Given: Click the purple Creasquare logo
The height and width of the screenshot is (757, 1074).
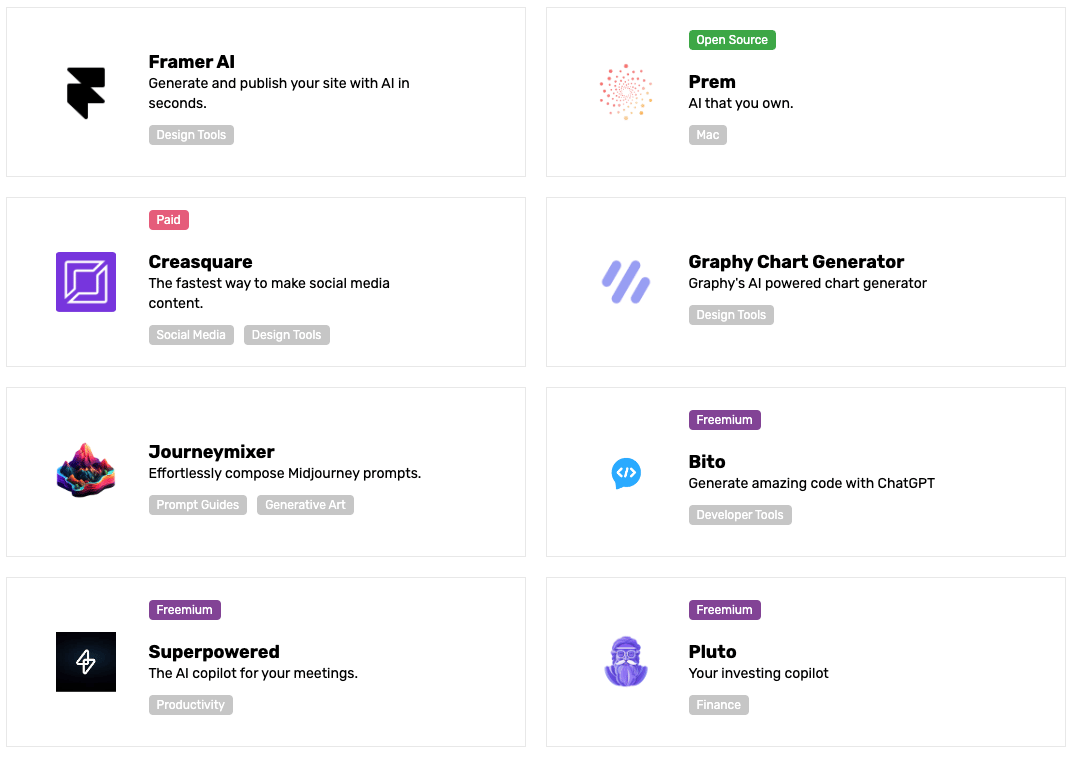Looking at the screenshot, I should [x=86, y=282].
